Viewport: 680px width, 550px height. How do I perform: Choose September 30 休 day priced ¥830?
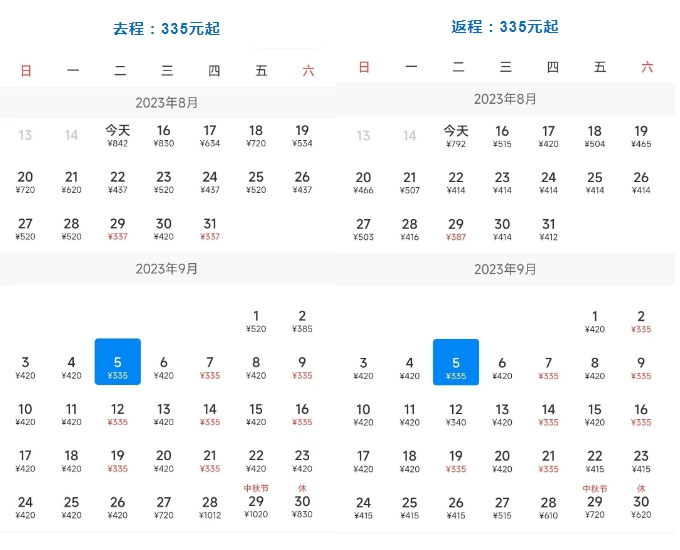click(x=302, y=502)
